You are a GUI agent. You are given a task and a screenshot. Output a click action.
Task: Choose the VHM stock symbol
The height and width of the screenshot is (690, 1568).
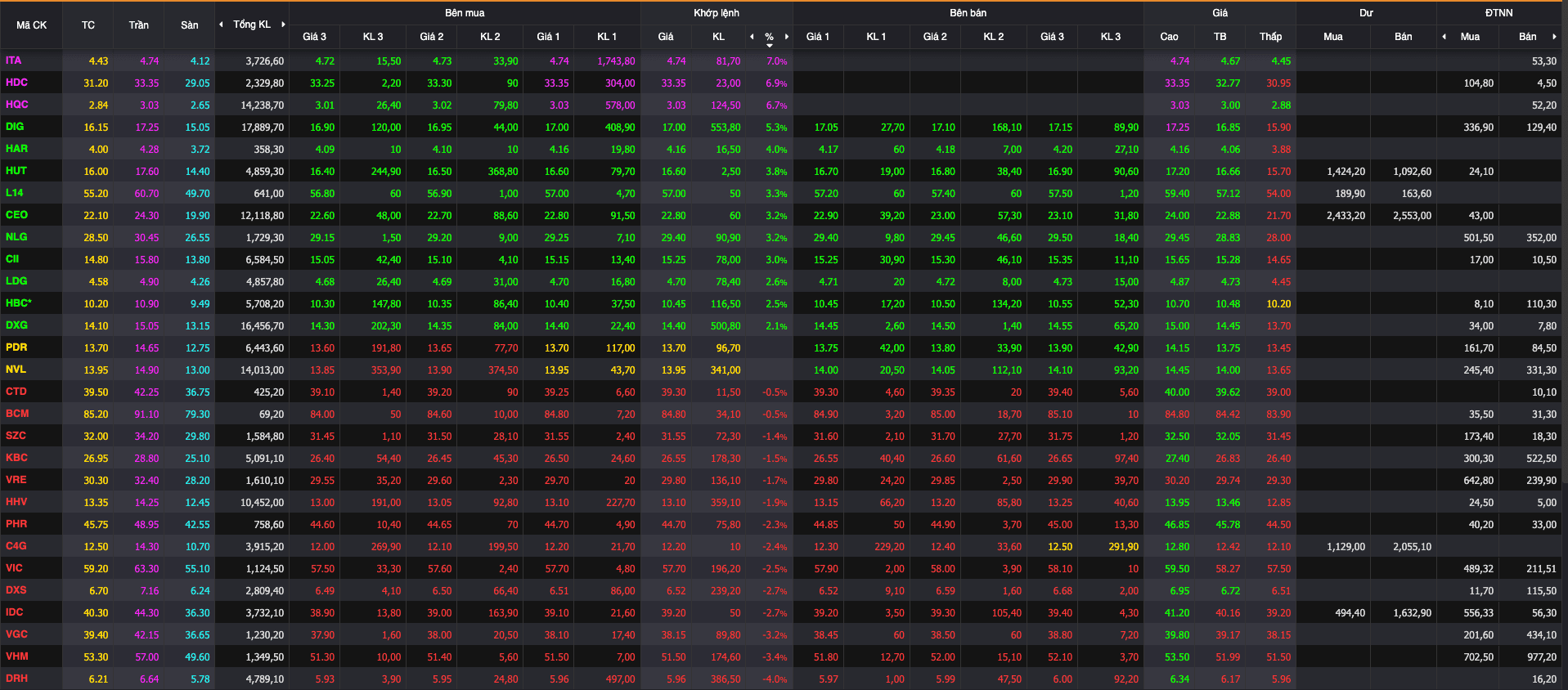click(16, 656)
